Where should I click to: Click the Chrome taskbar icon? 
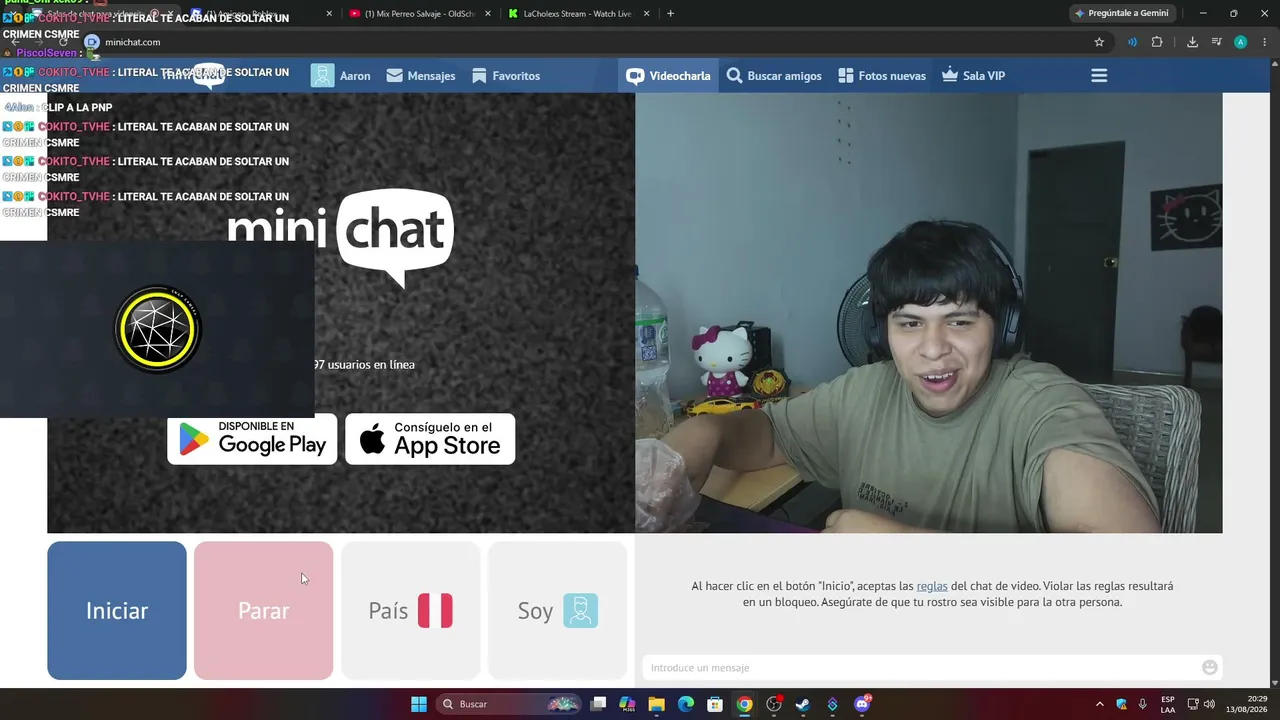744,704
